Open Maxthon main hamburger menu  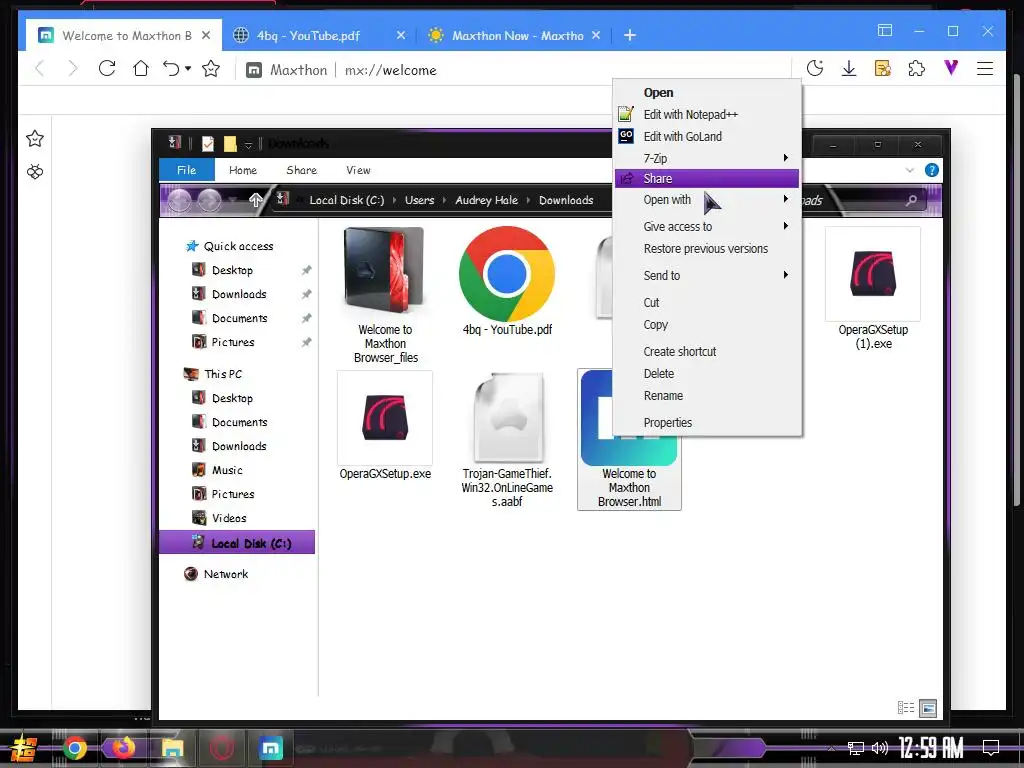point(985,69)
